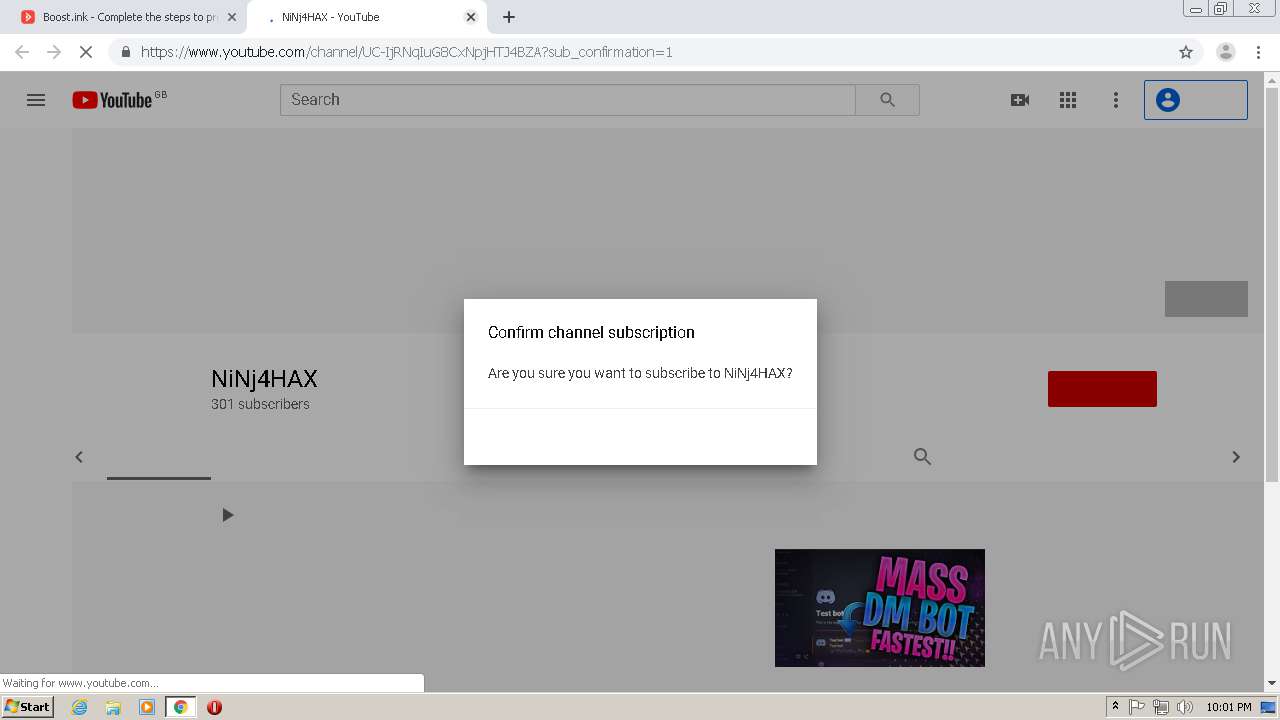1280x720 pixels.
Task: Open YouTube settings three-dot menu
Action: [1116, 100]
